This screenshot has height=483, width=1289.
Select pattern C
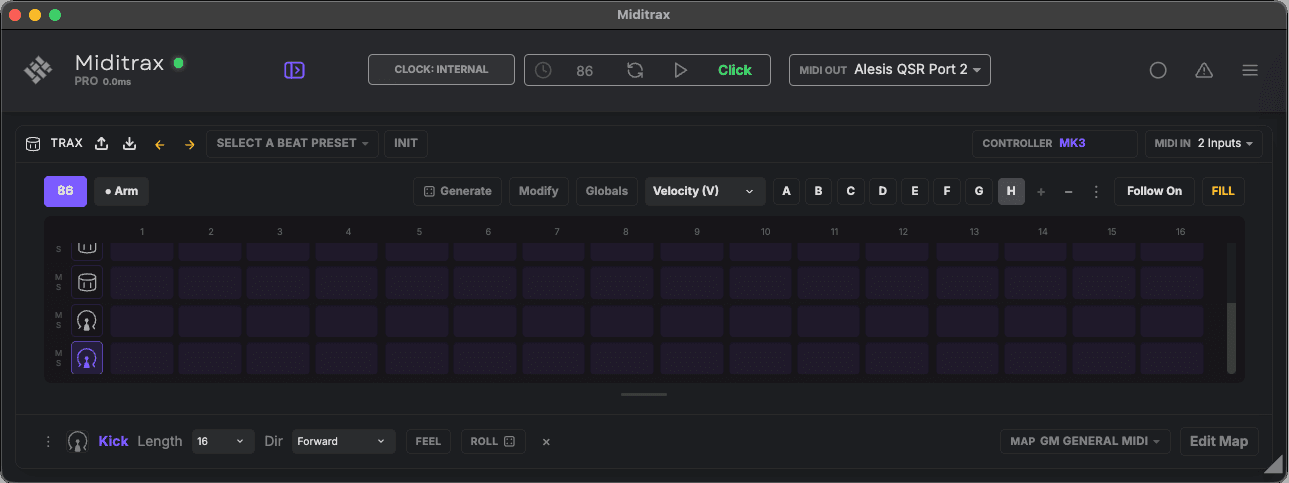pyautogui.click(x=850, y=191)
